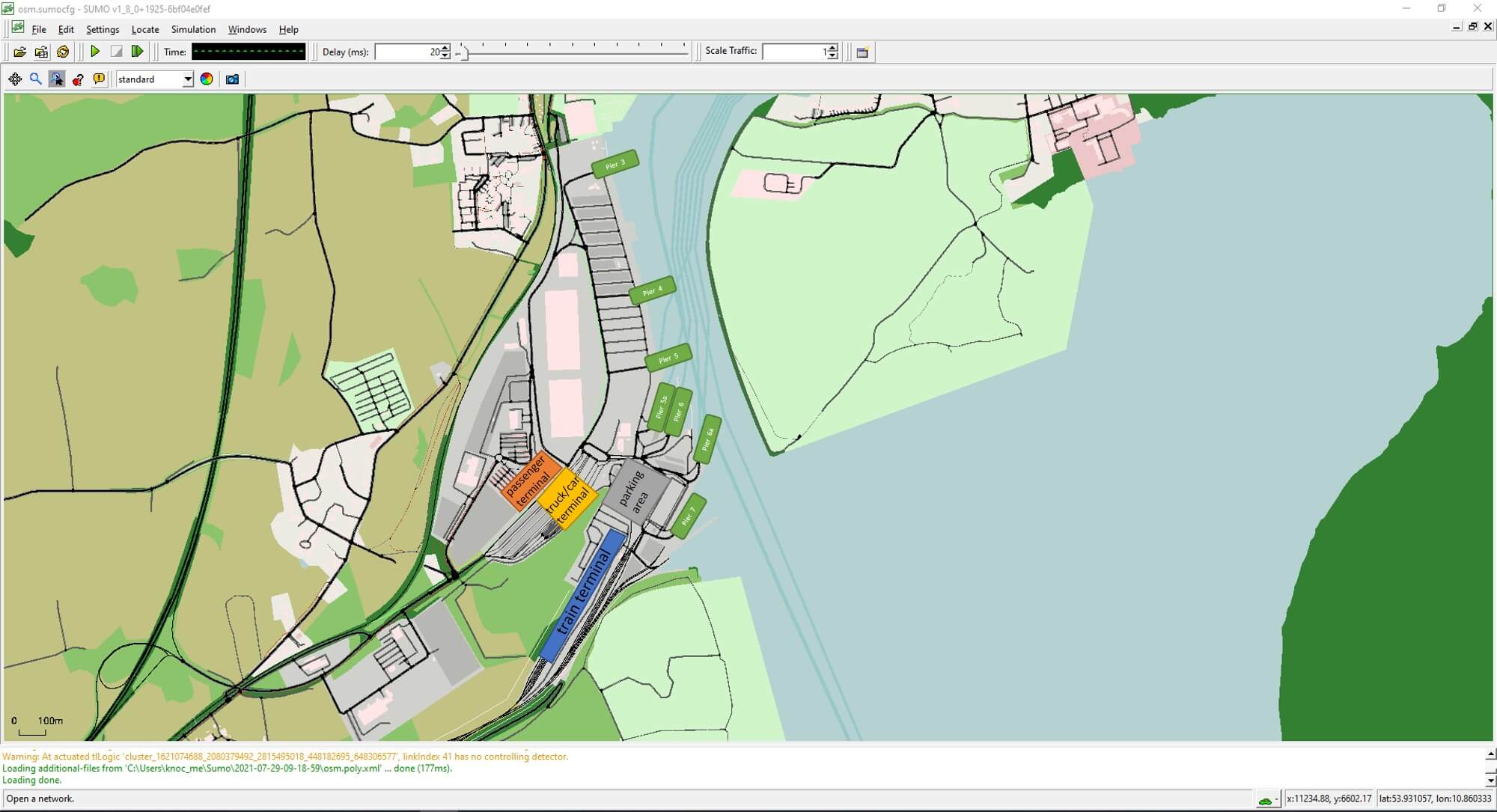The width and height of the screenshot is (1497, 812).
Task: Click the green car status bar icon
Action: coord(1265,800)
